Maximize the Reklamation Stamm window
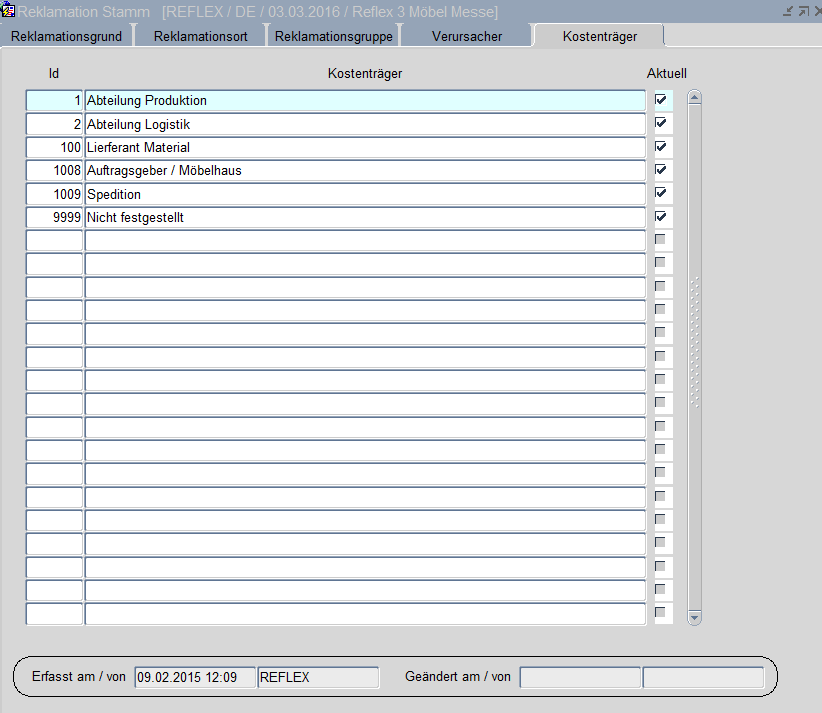Viewport: 822px width, 713px height. tap(802, 11)
